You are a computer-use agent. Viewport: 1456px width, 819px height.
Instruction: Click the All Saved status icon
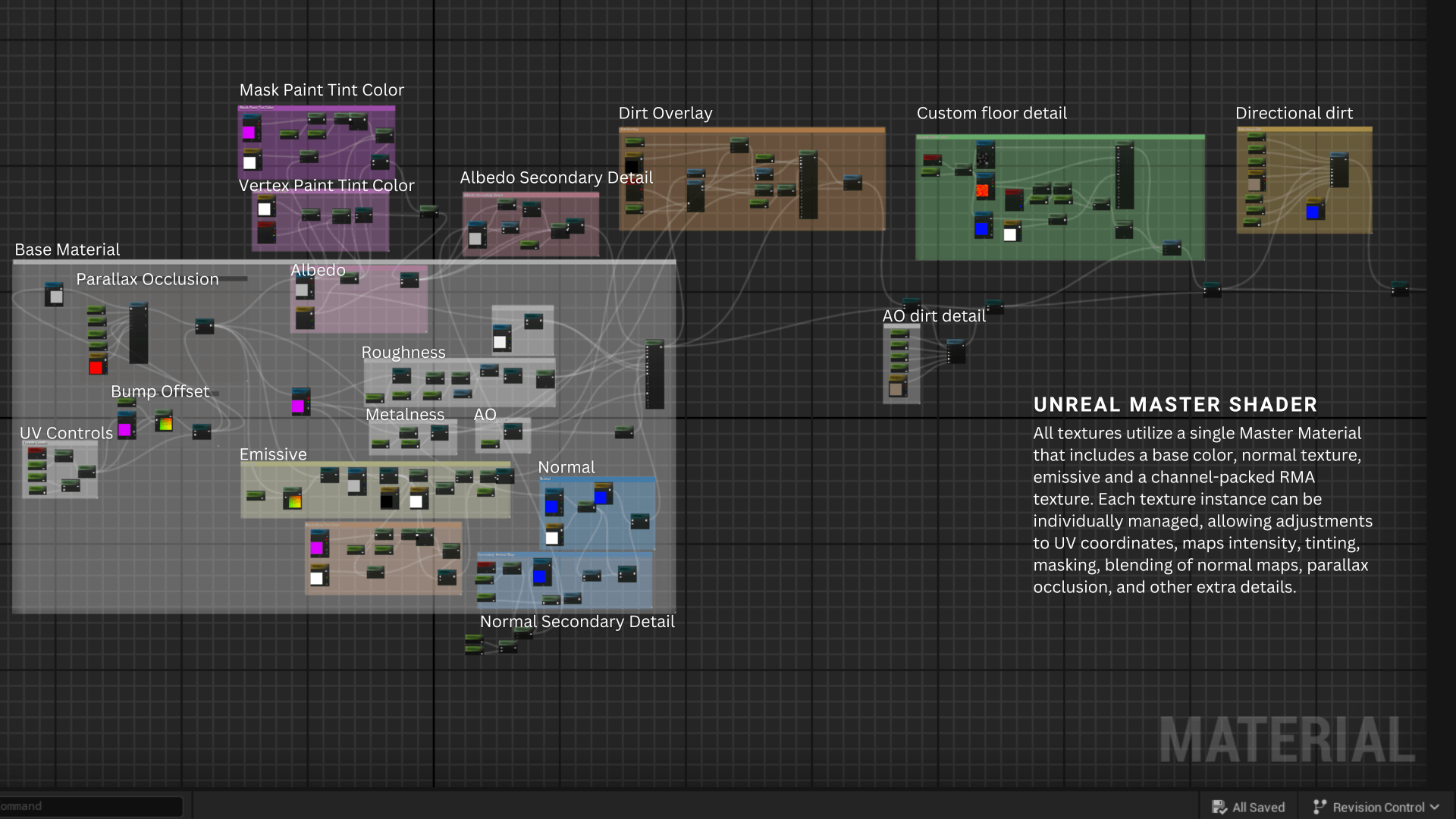pyautogui.click(x=1219, y=807)
